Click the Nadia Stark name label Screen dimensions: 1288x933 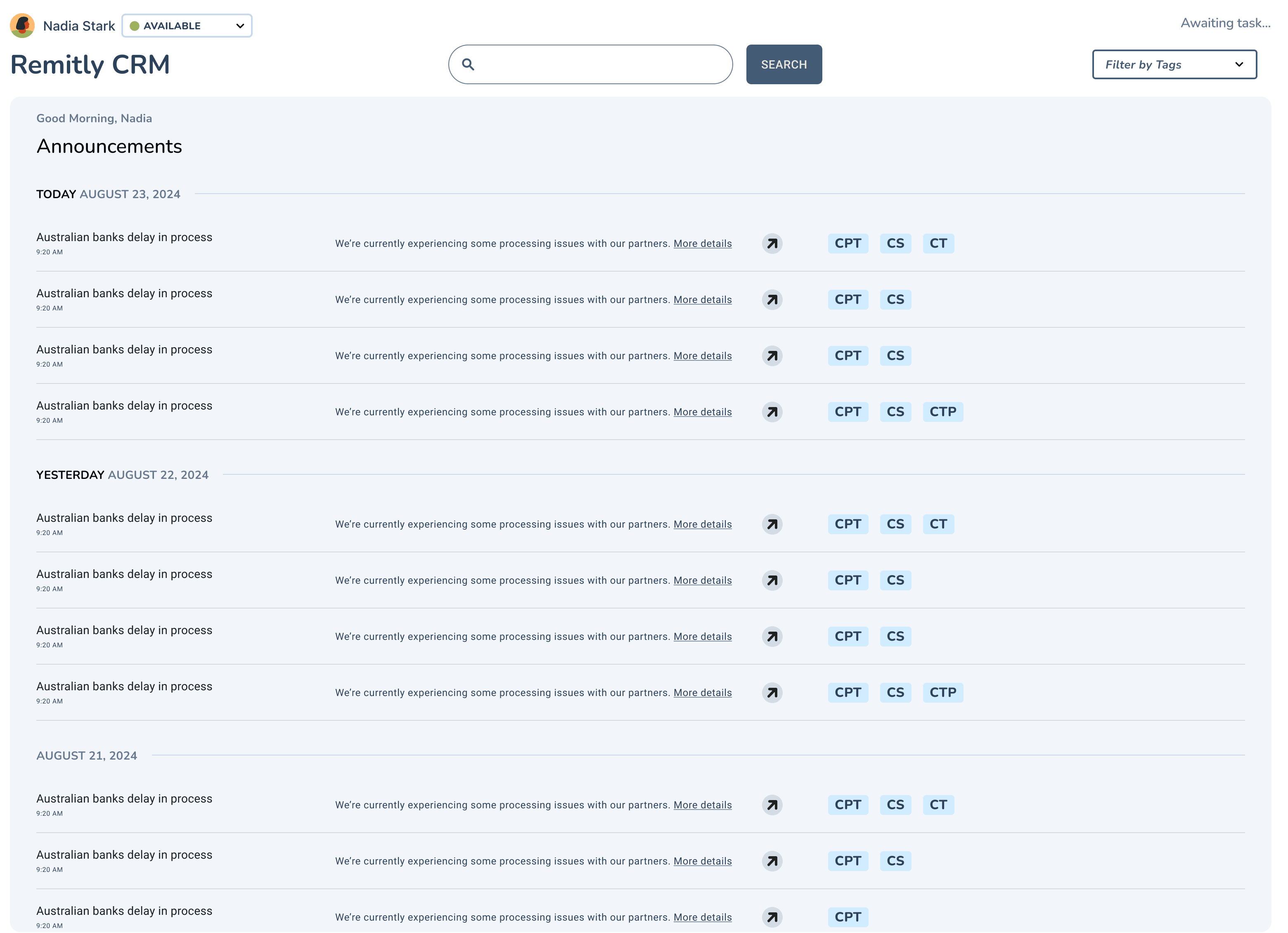tap(79, 26)
